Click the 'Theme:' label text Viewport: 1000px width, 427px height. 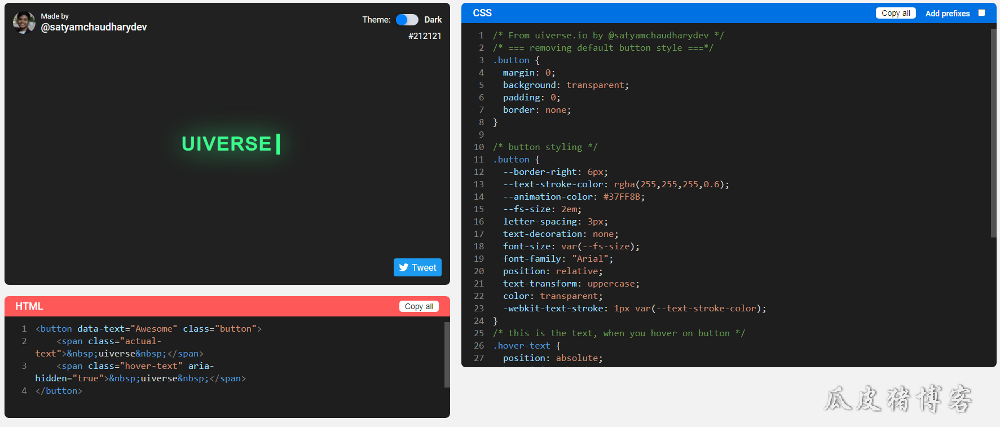pyautogui.click(x=376, y=19)
